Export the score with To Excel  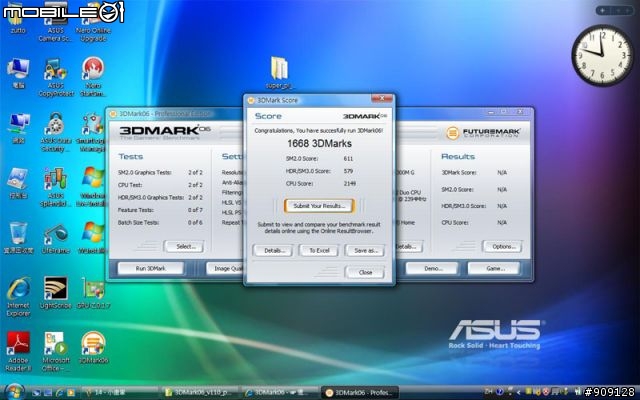click(x=319, y=251)
